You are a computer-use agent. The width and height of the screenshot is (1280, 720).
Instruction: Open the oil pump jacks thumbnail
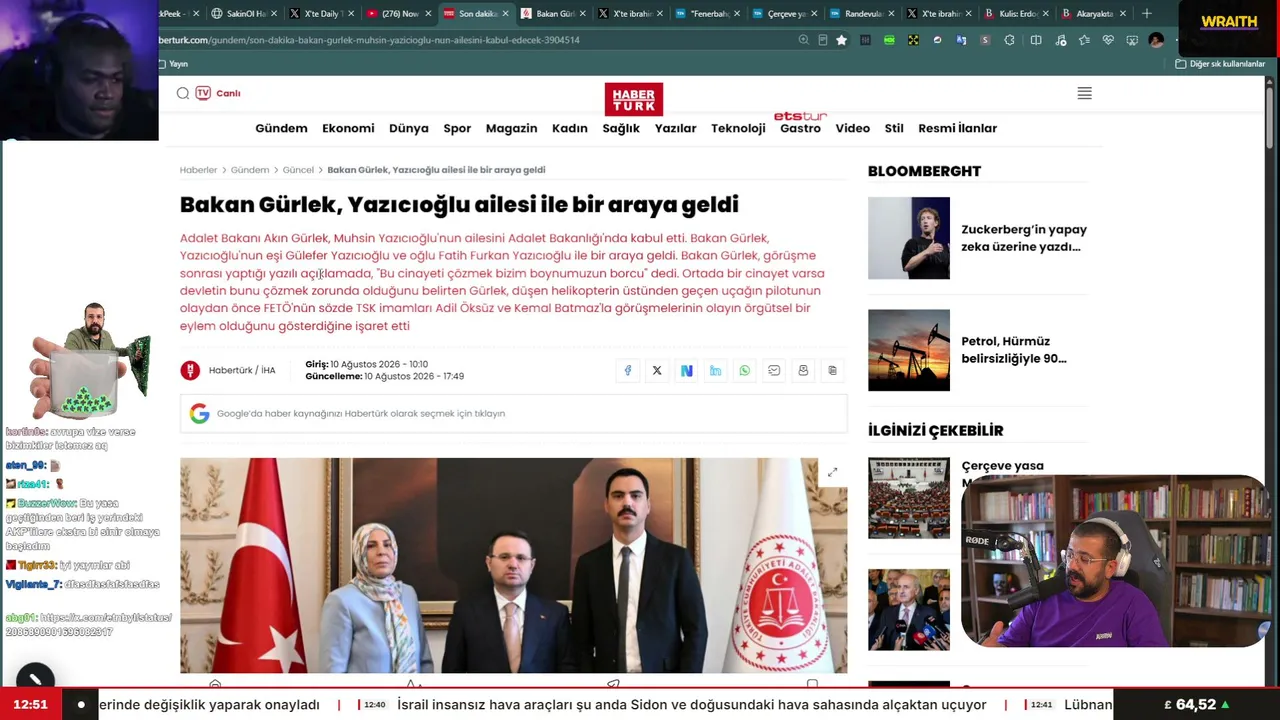tap(909, 350)
